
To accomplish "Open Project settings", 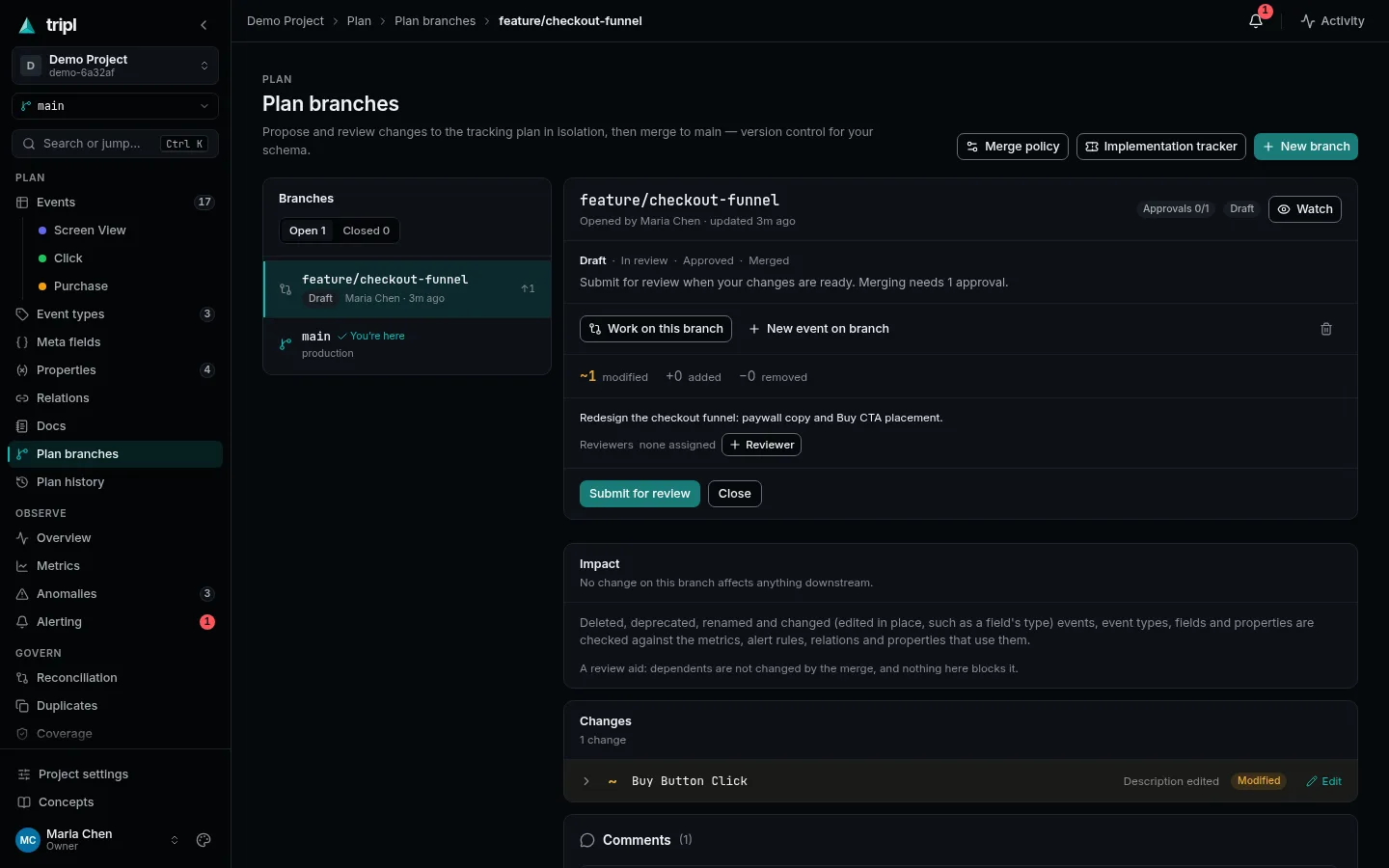I will coord(115,774).
